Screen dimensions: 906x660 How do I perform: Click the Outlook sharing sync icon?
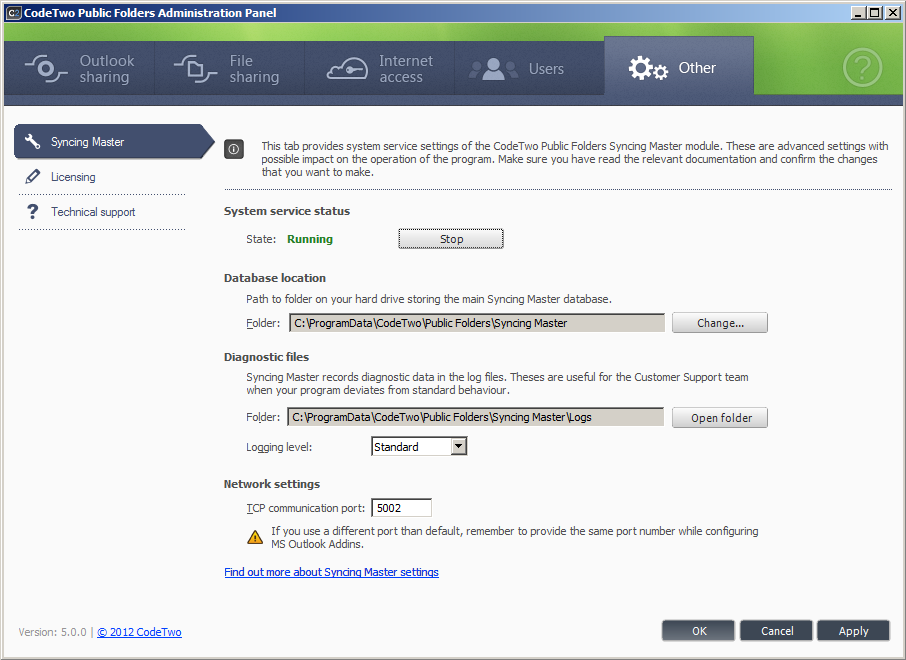click(x=46, y=69)
